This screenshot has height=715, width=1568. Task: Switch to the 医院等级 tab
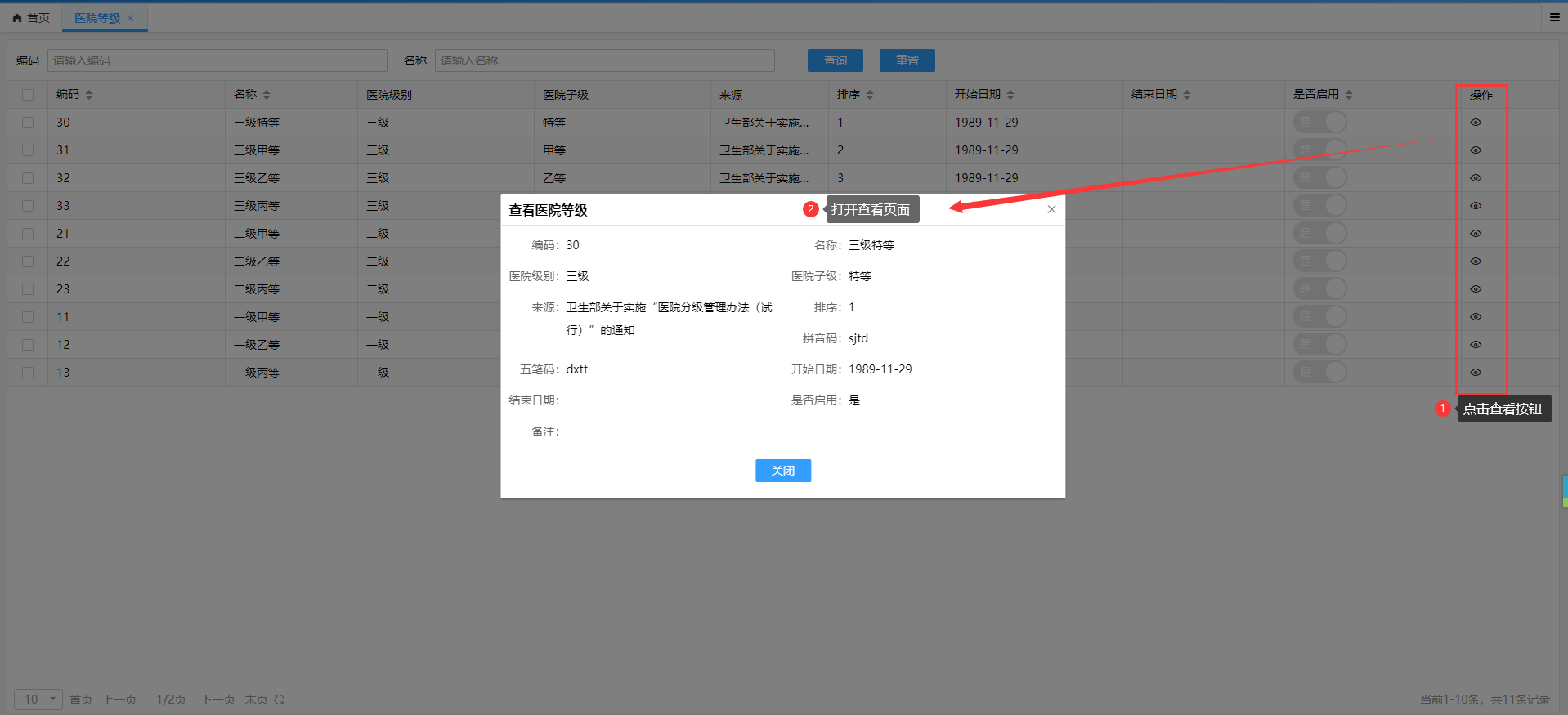coord(96,18)
